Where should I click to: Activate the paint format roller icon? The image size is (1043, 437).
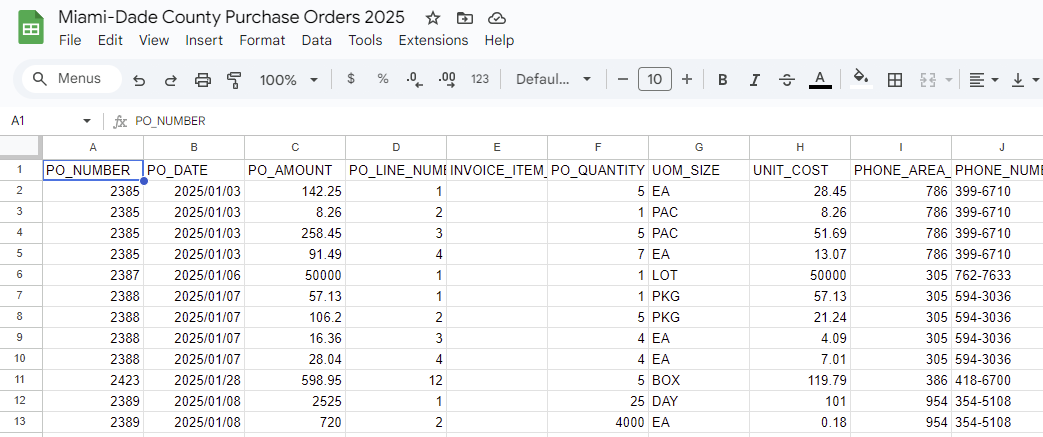pyautogui.click(x=235, y=80)
